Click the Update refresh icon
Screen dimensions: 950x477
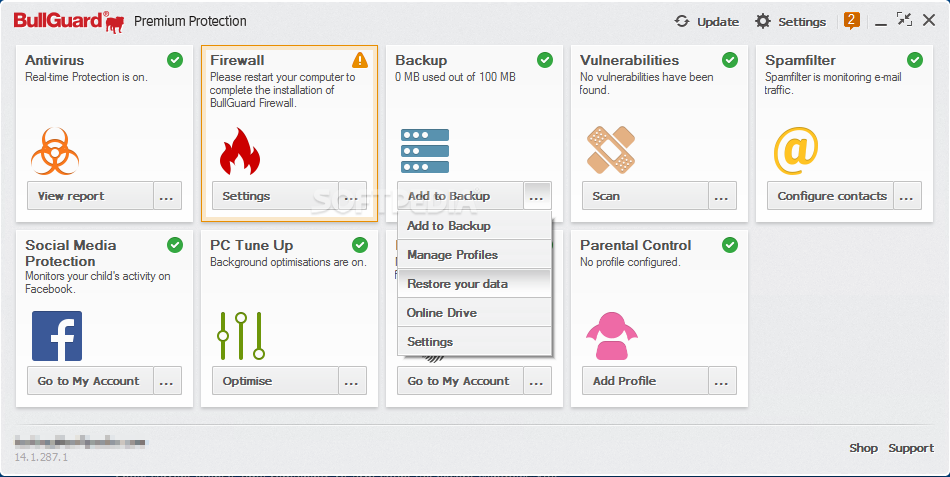tap(682, 21)
